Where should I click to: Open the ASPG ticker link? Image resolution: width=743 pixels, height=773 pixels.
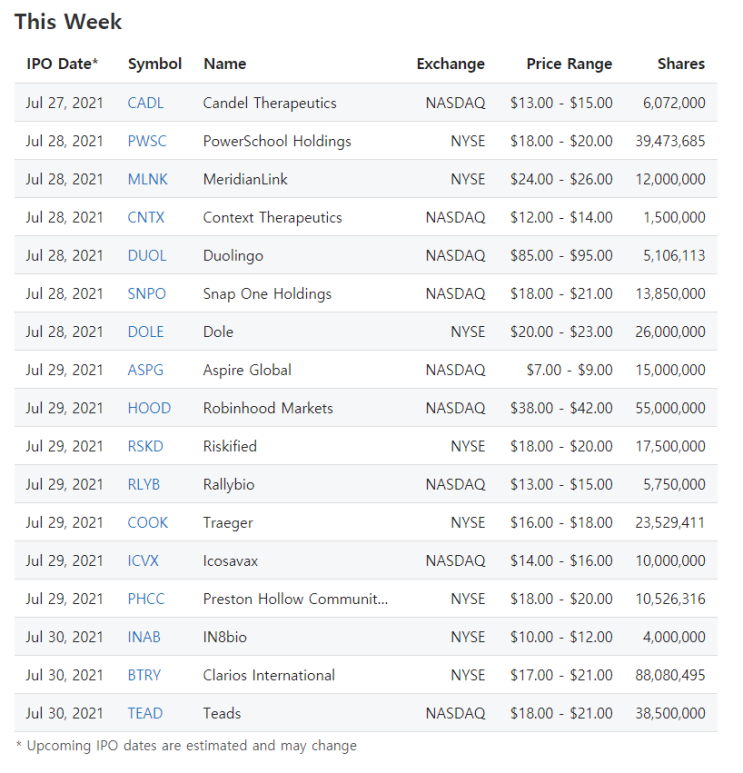[x=145, y=370]
